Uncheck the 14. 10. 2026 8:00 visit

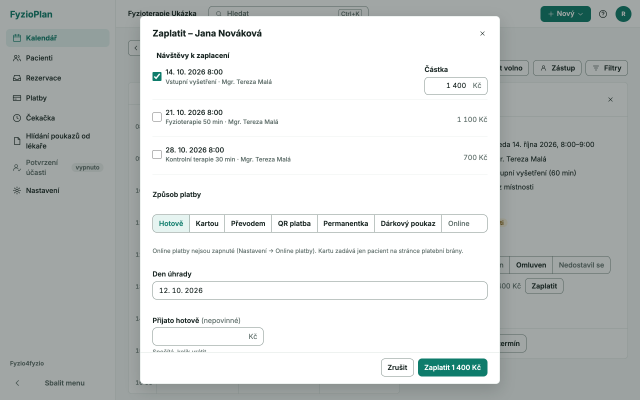(x=157, y=76)
